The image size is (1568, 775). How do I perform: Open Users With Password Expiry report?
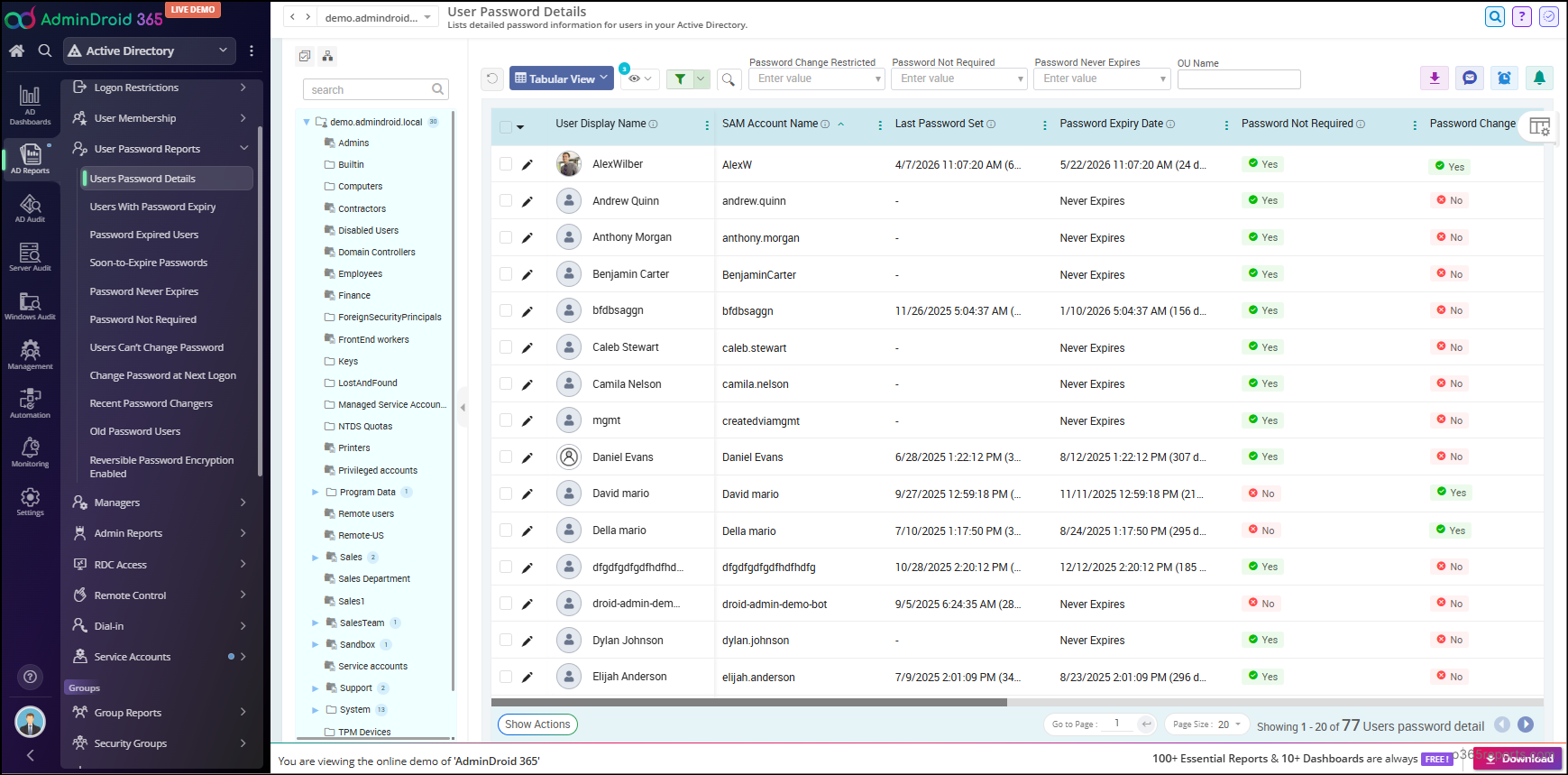tap(152, 207)
